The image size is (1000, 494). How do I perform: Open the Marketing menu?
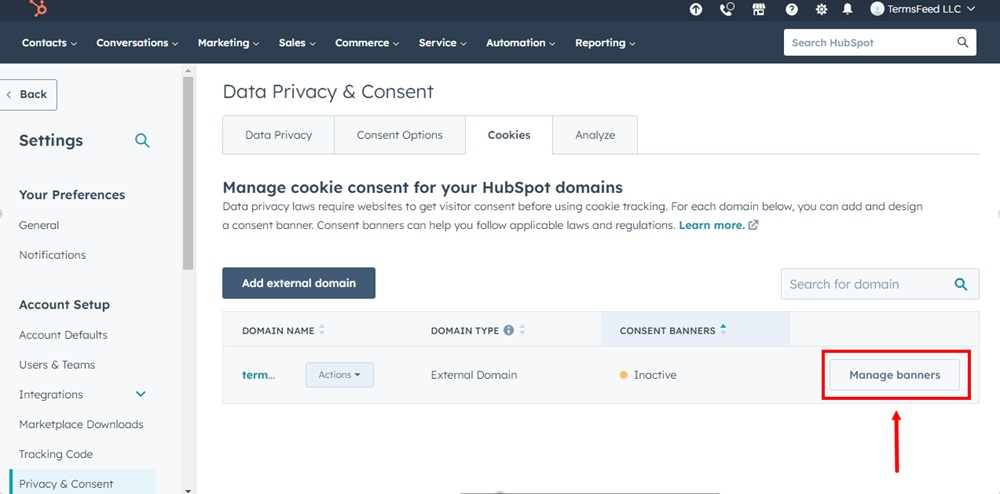click(228, 43)
